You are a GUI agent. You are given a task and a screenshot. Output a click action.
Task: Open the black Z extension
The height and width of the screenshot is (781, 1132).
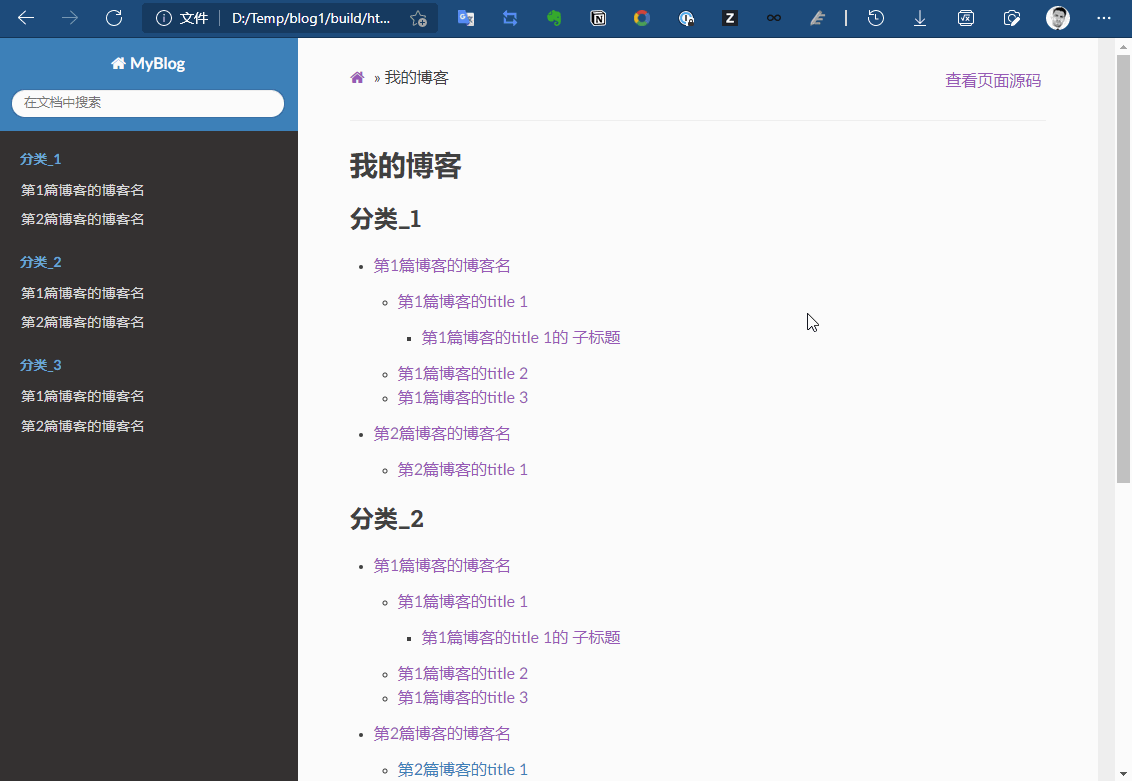[x=730, y=18]
